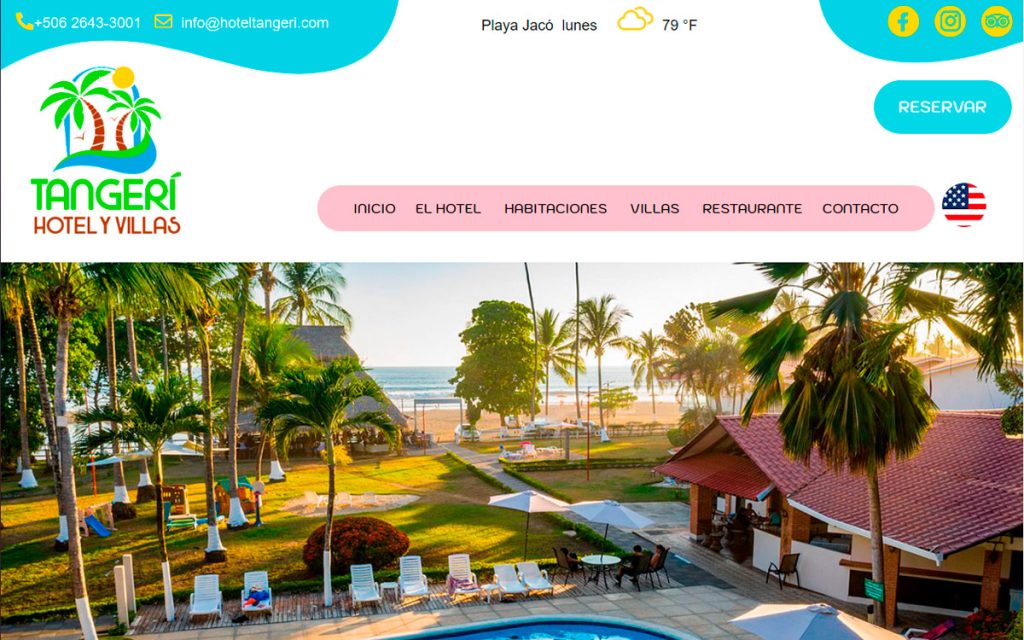Click the Tangeri Hotel y Villas logo

106,151
